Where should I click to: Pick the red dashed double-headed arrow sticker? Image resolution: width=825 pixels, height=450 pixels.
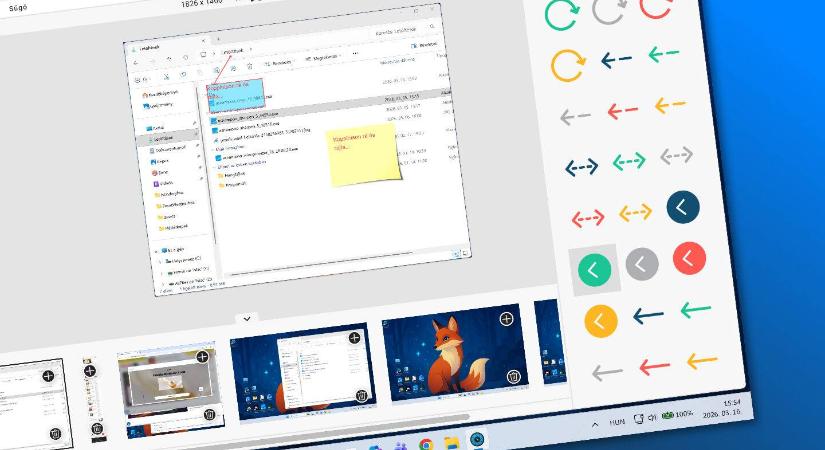588,218
